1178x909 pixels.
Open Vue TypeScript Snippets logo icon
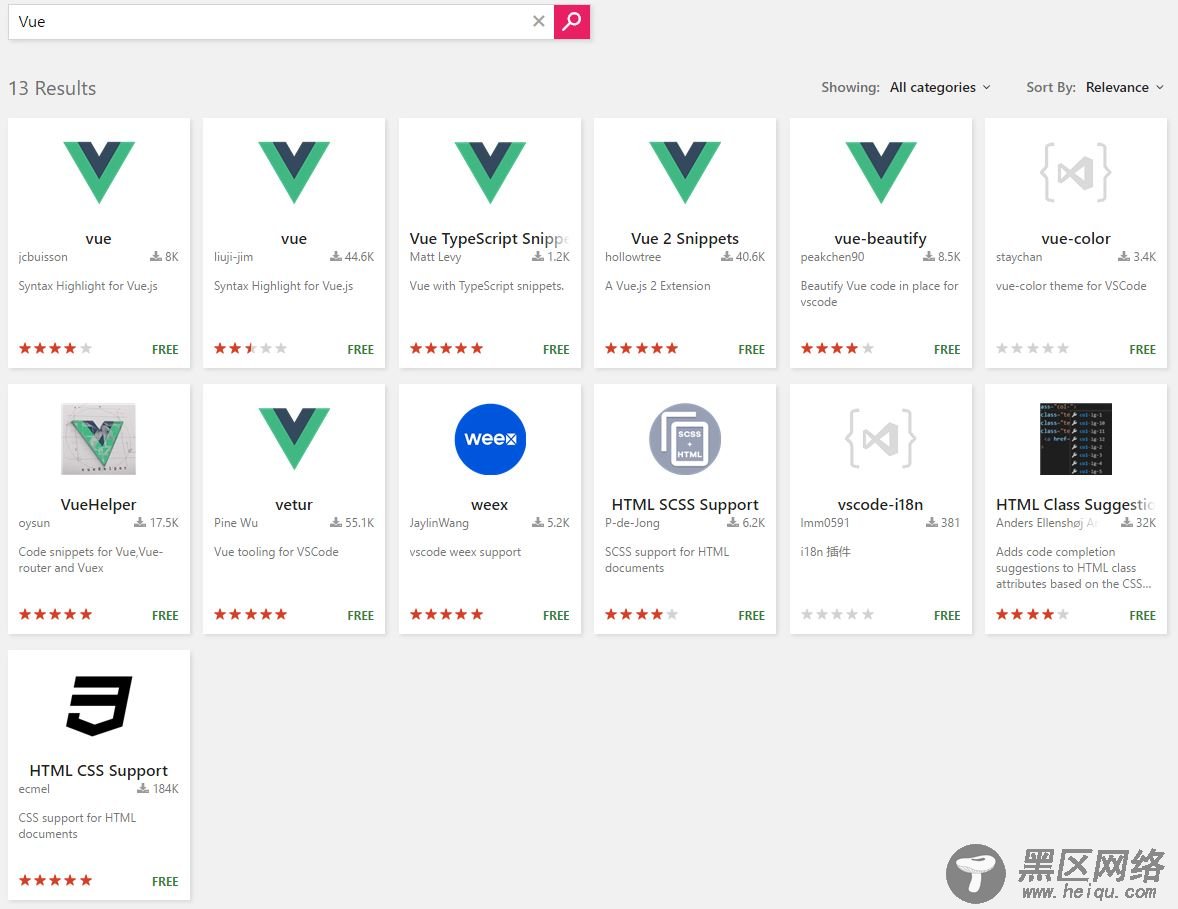490,172
